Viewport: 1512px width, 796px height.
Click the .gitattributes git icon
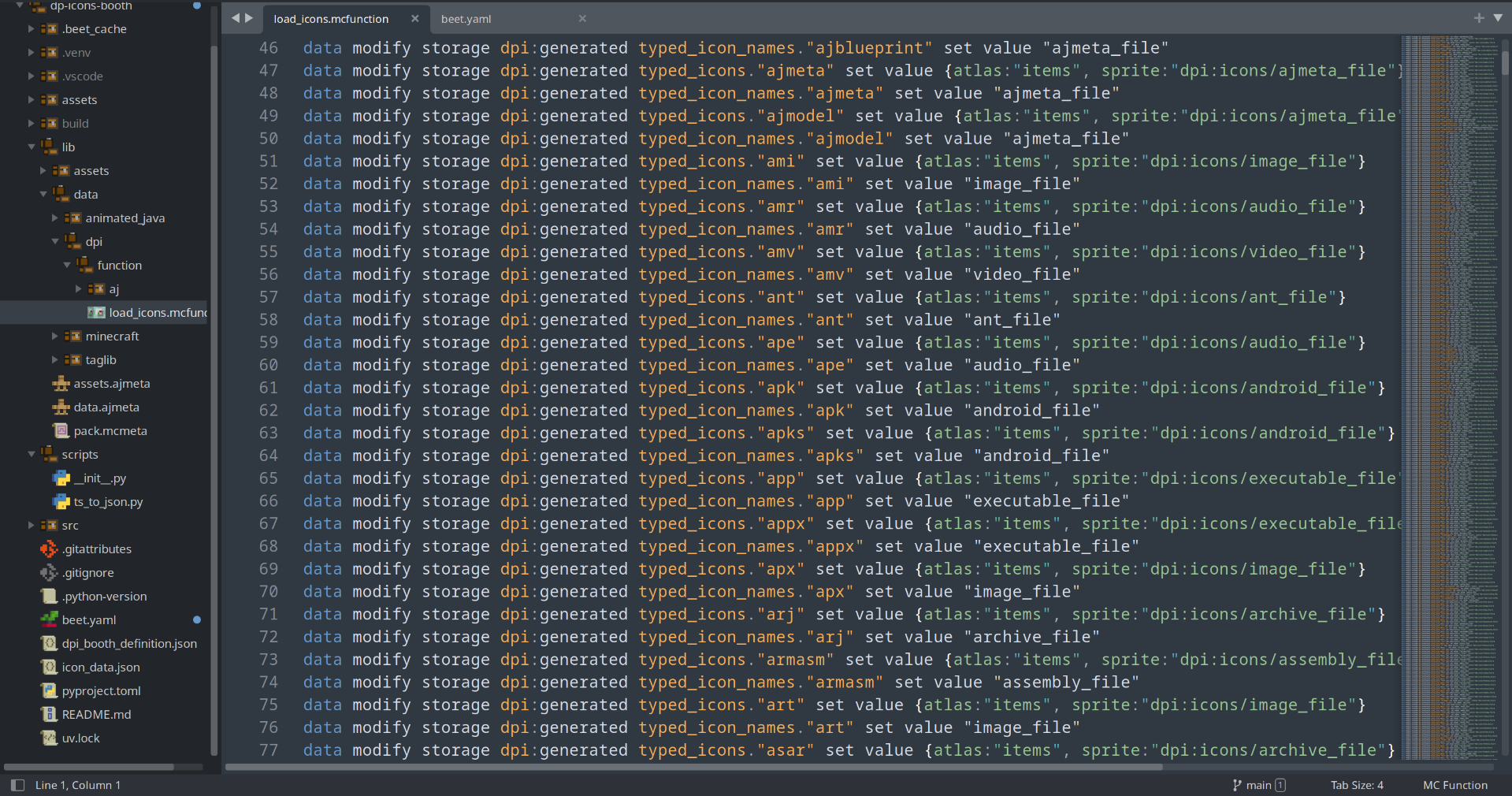tap(49, 549)
